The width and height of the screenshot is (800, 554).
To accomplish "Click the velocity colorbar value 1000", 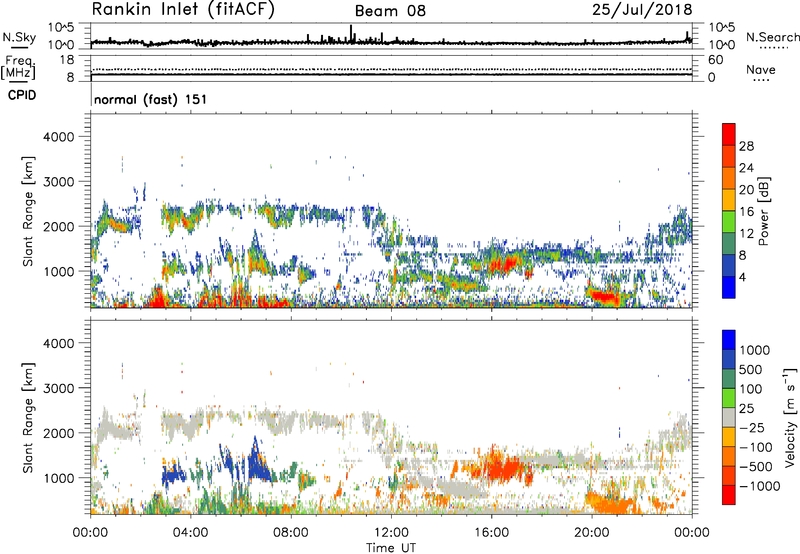I will tap(755, 350).
